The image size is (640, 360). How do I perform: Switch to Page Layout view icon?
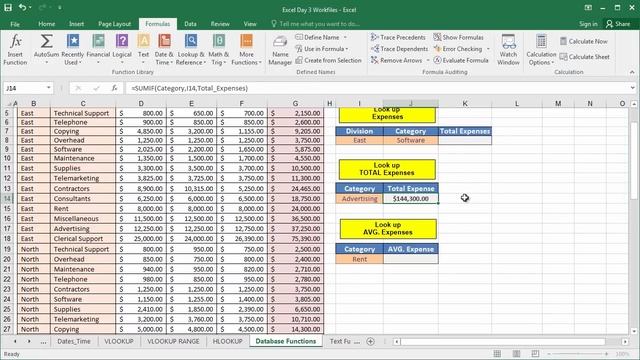516,353
